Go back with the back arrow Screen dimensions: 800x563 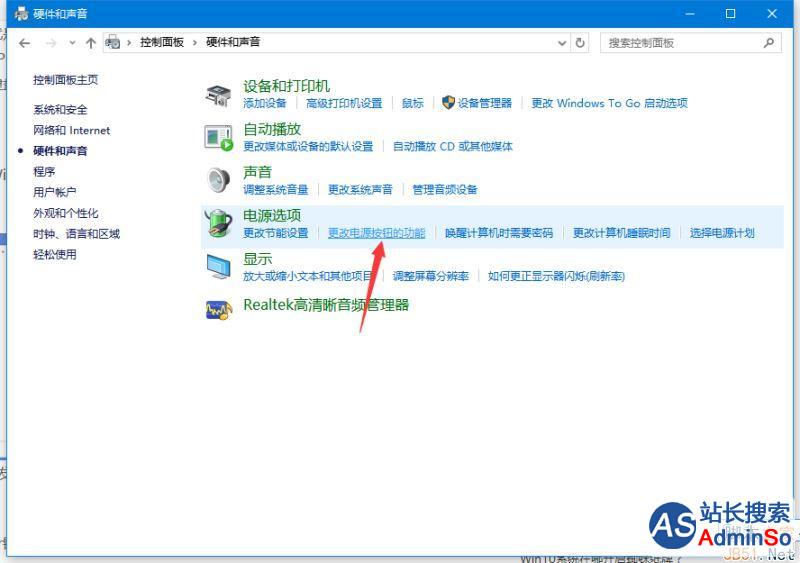click(24, 43)
